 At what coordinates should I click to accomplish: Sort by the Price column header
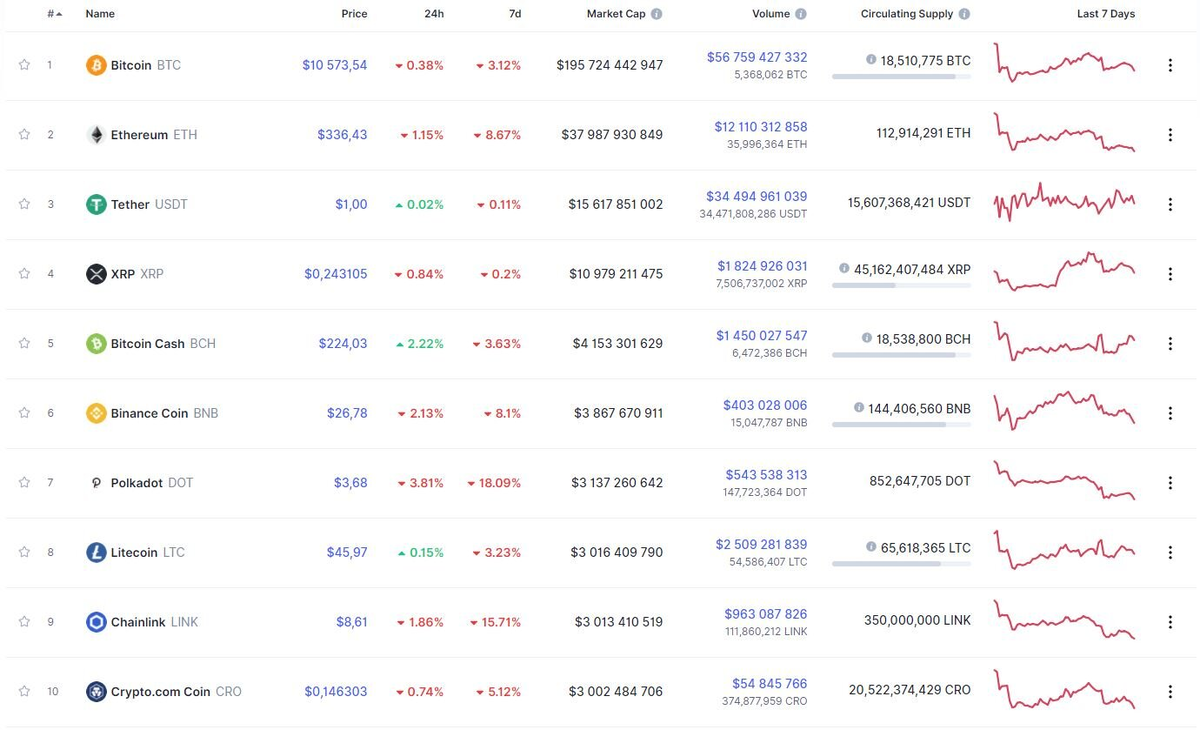354,14
